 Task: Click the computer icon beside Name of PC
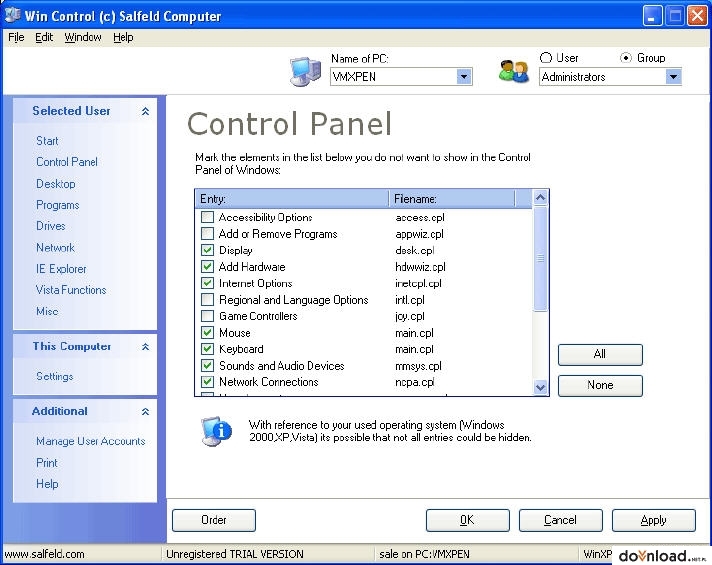306,71
